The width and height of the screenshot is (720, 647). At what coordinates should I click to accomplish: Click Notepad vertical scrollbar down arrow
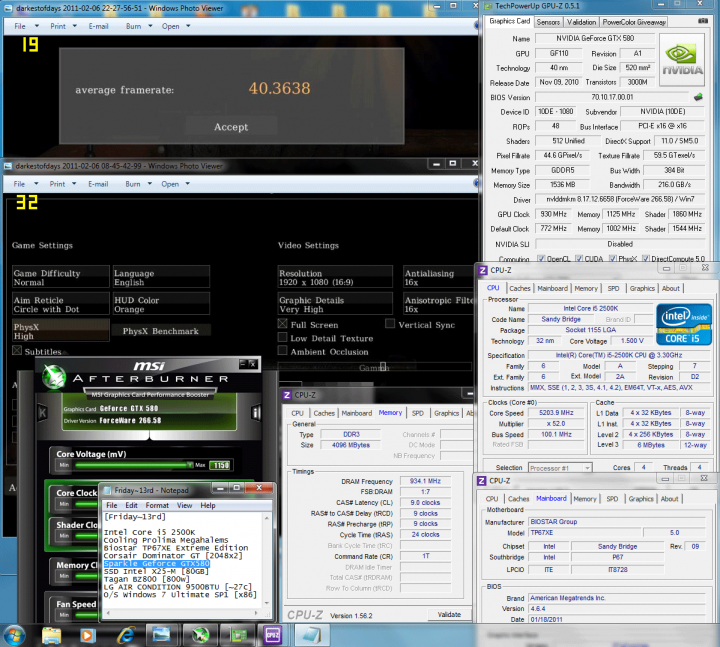point(267,603)
